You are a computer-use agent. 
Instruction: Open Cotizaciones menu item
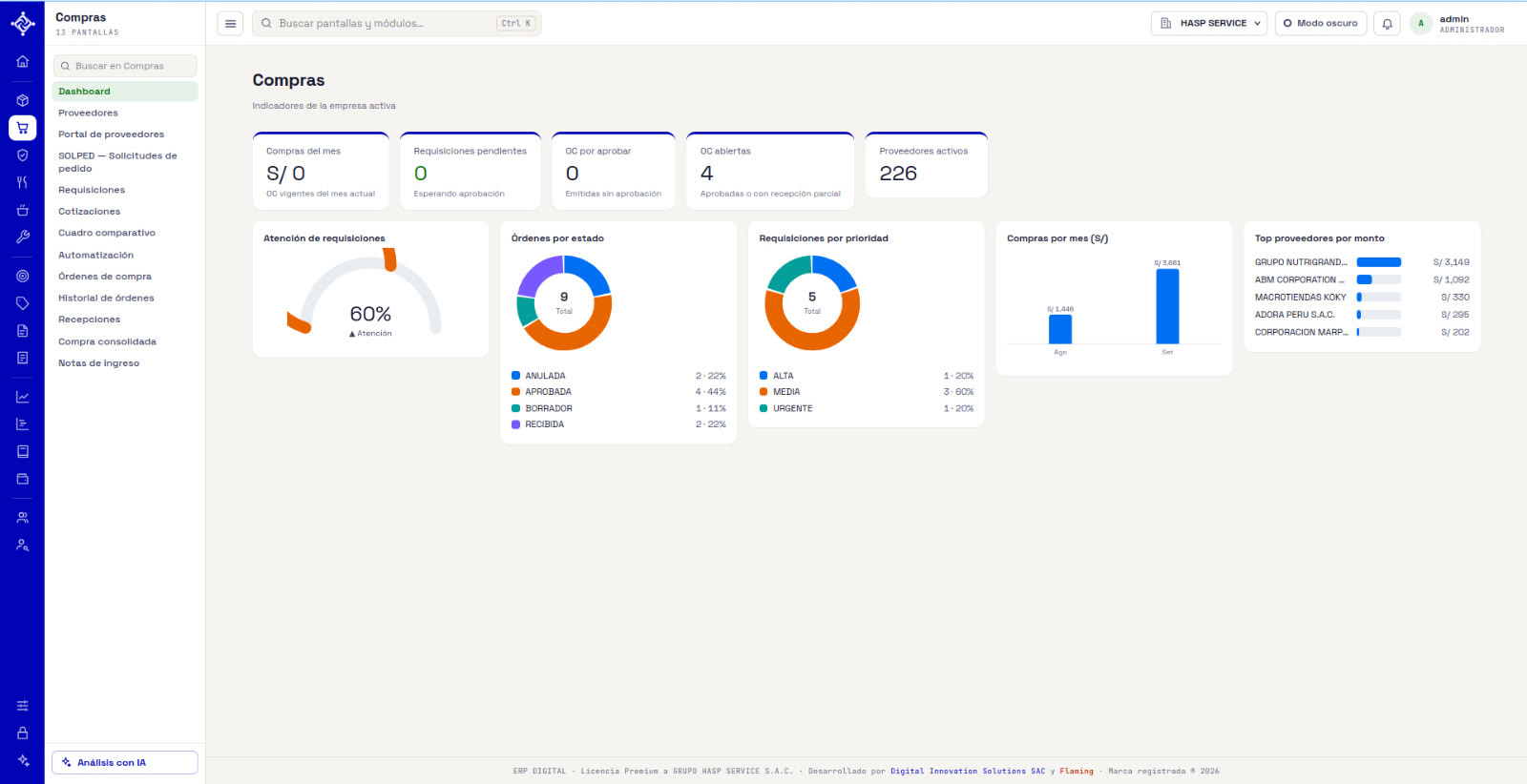tap(125, 212)
